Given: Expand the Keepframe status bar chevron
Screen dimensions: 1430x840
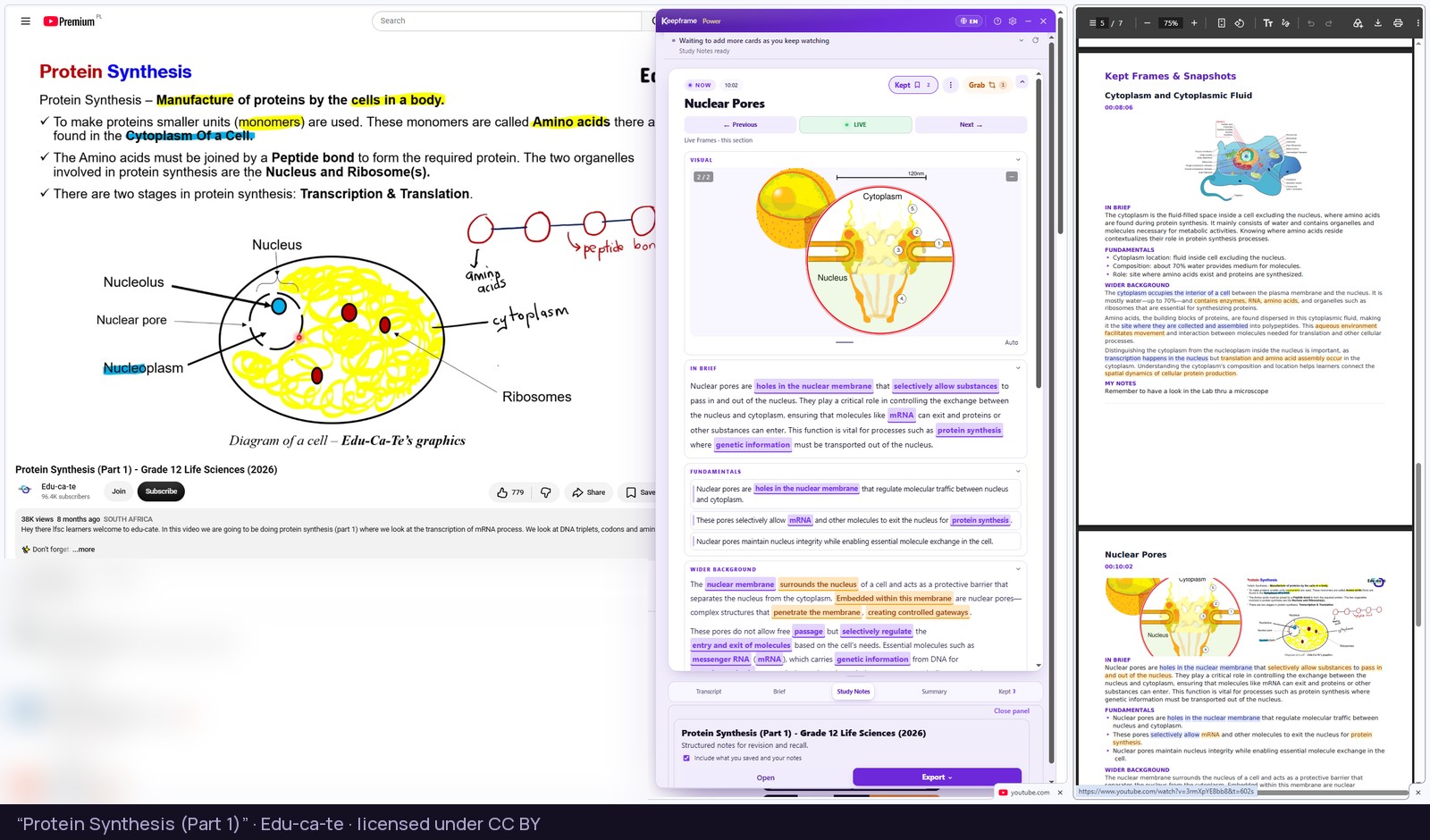Looking at the screenshot, I should click(x=1022, y=40).
